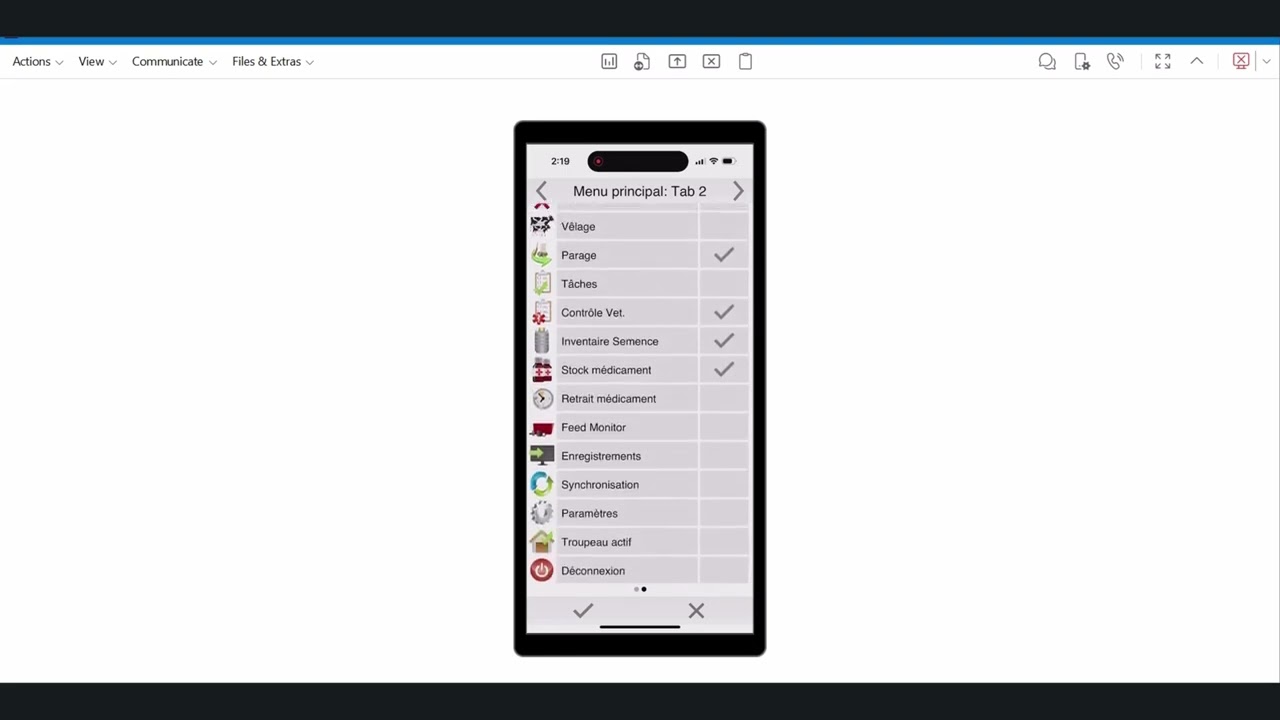Image resolution: width=1280 pixels, height=720 pixels.
Task: Enable the Troupeau actif checkbox
Action: pyautogui.click(x=724, y=542)
